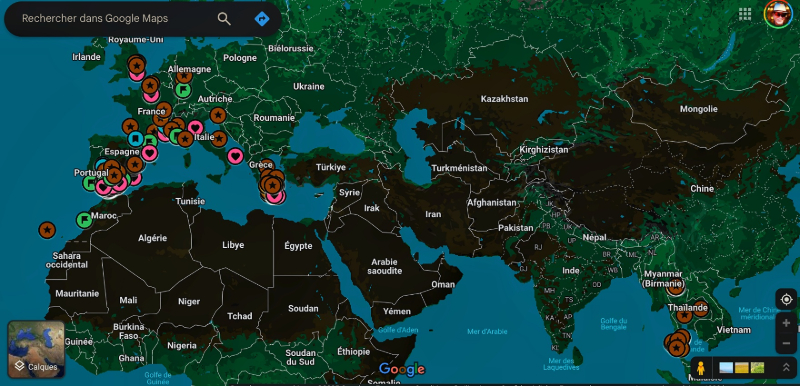
Task: Click the Éthiopie country label
Action: (x=354, y=352)
